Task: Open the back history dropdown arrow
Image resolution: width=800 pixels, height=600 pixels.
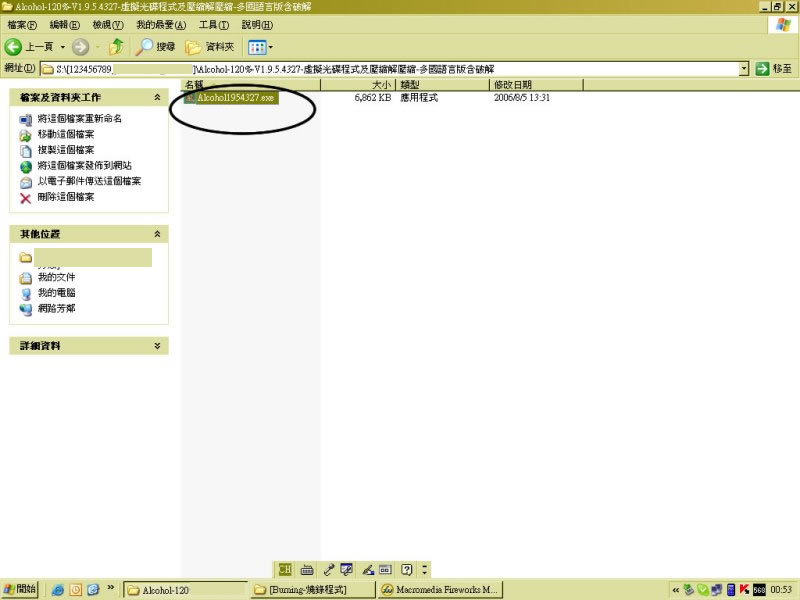Action: [x=63, y=47]
